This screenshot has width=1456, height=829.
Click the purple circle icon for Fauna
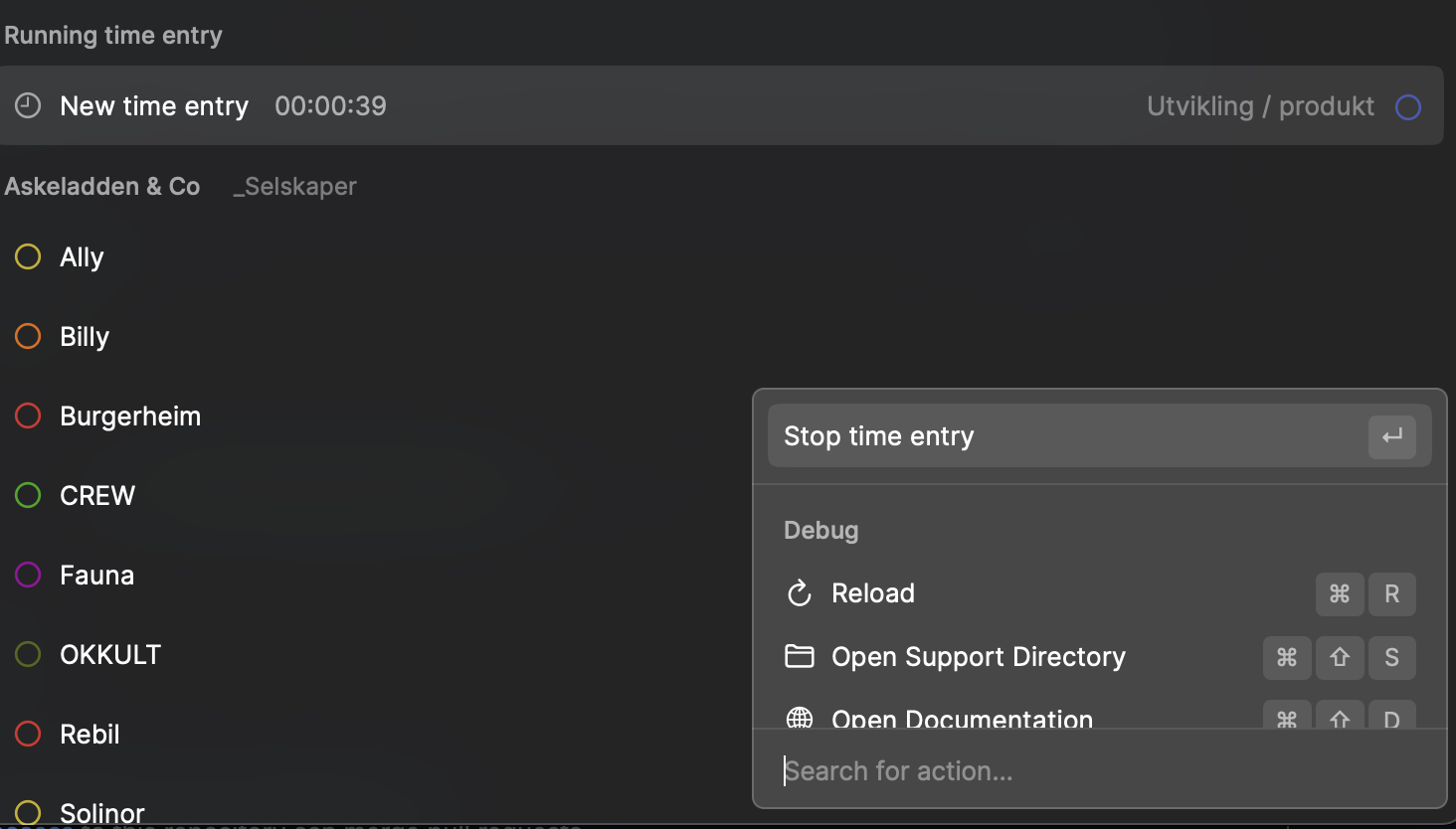(x=28, y=575)
